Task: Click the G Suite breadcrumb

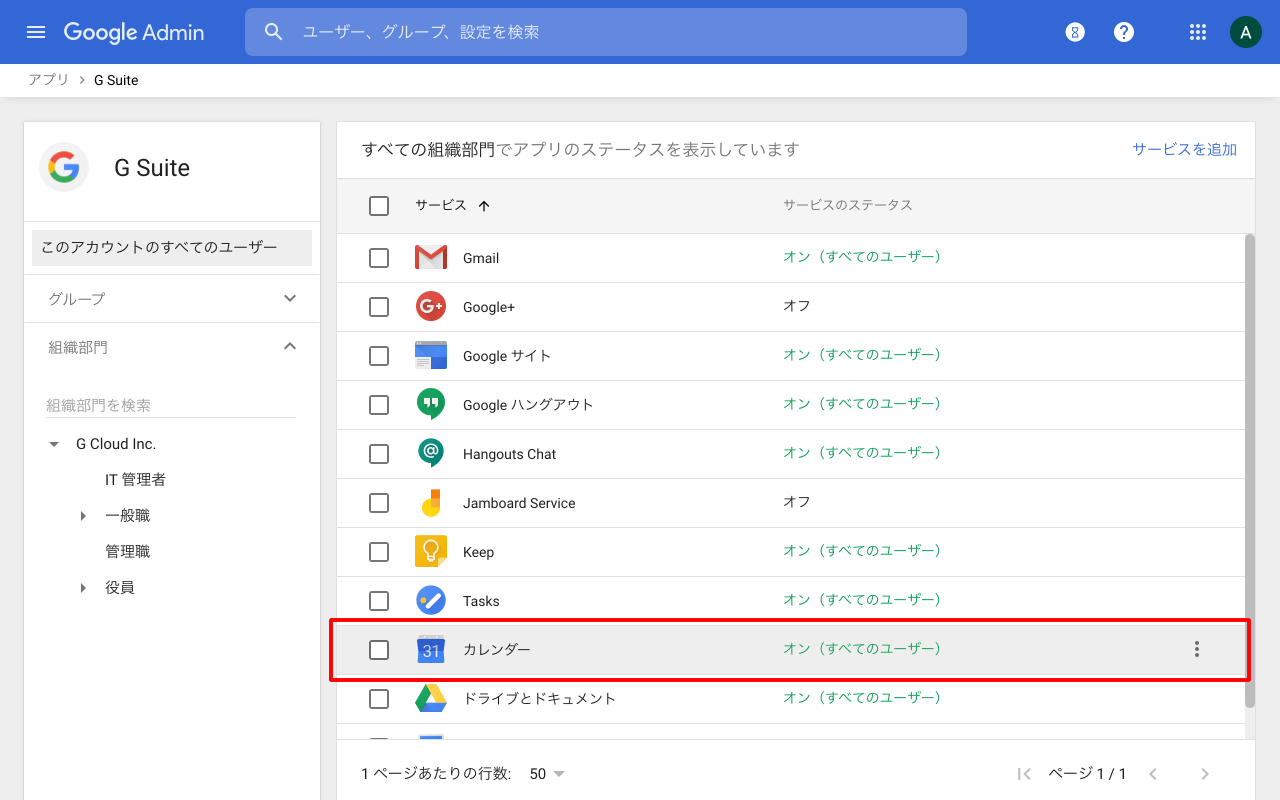Action: pos(116,80)
